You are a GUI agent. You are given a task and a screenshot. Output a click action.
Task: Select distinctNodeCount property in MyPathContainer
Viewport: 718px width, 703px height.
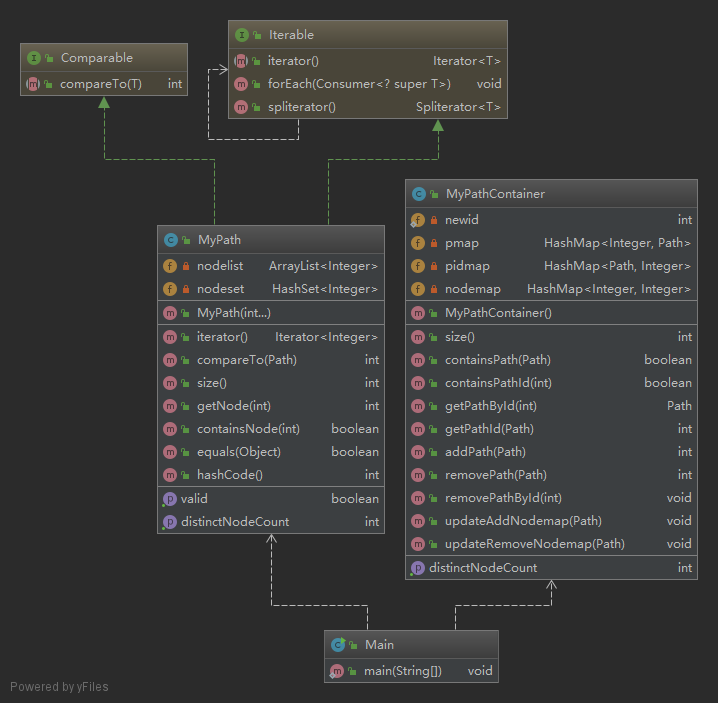(x=551, y=568)
